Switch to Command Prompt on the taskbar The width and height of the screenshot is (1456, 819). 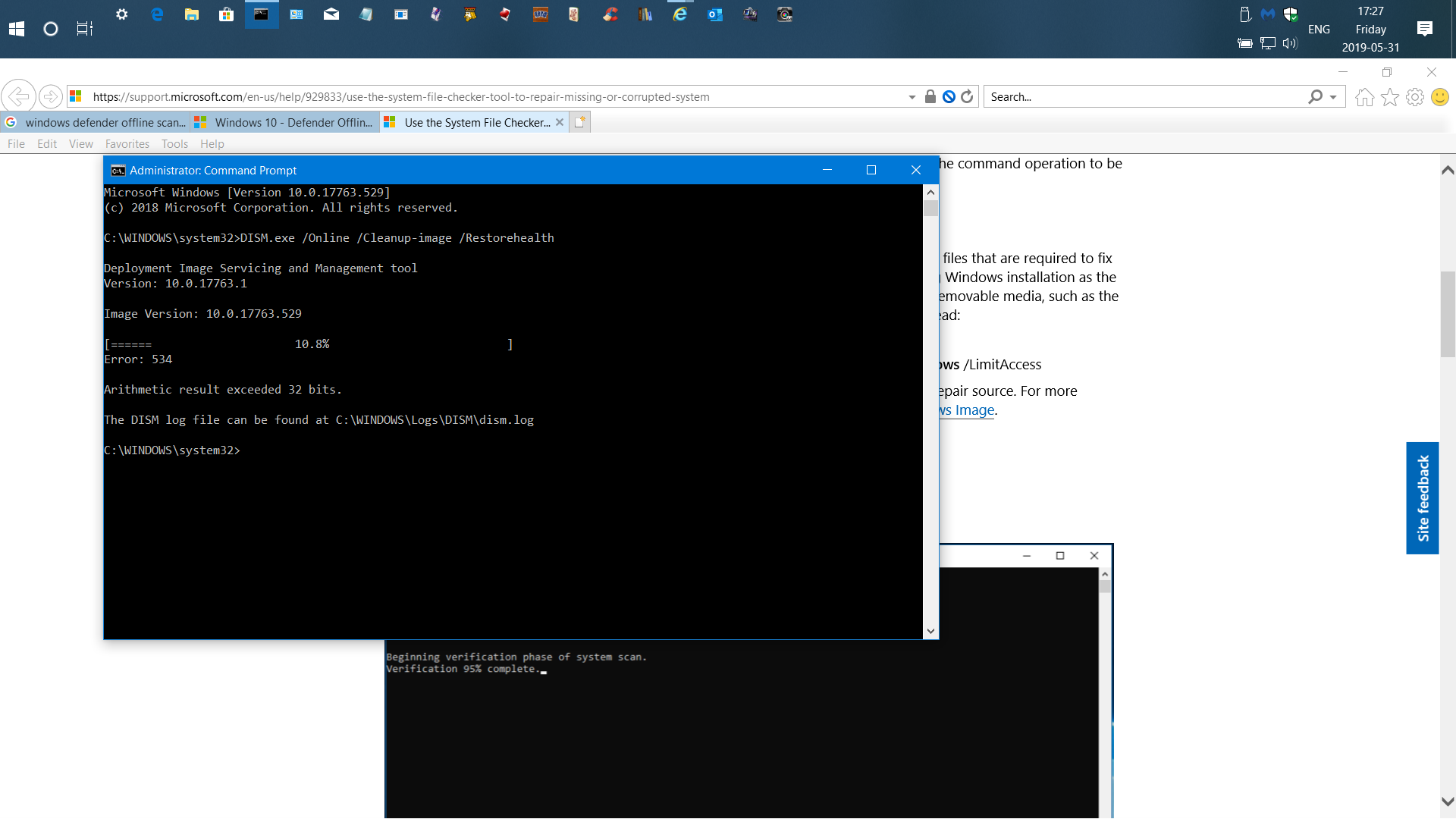click(262, 14)
